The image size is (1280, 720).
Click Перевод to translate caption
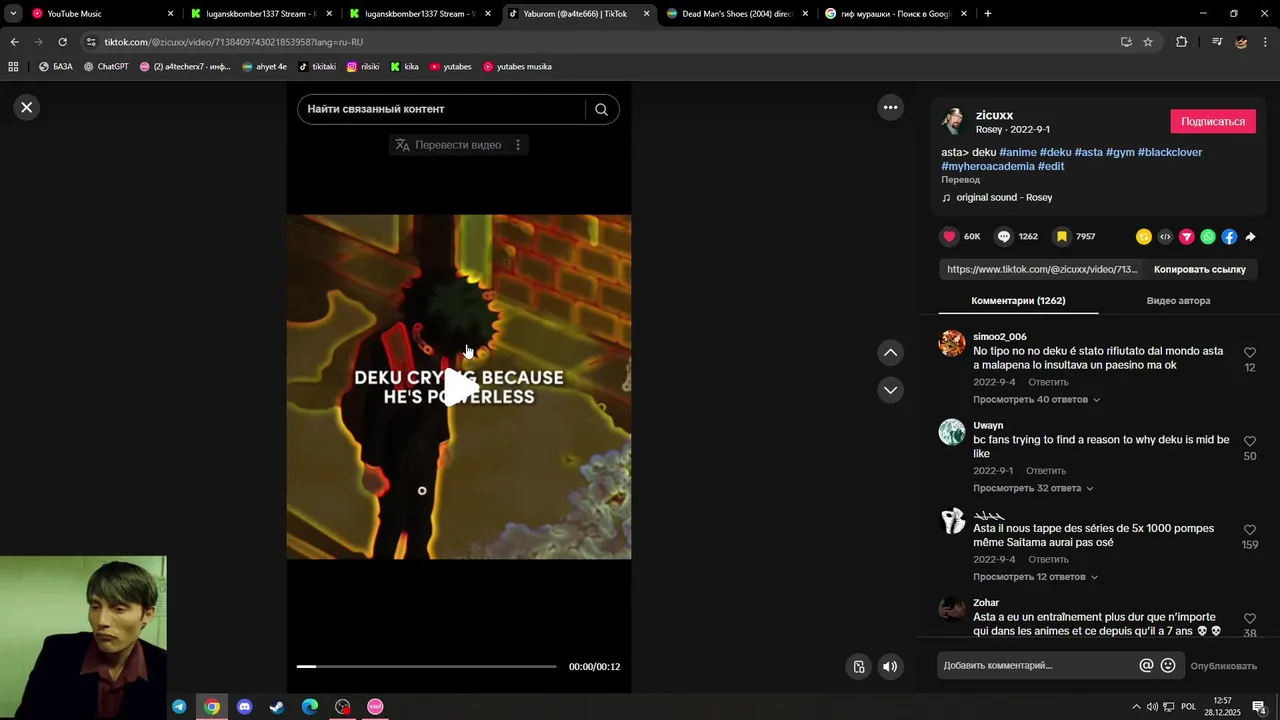(x=960, y=180)
